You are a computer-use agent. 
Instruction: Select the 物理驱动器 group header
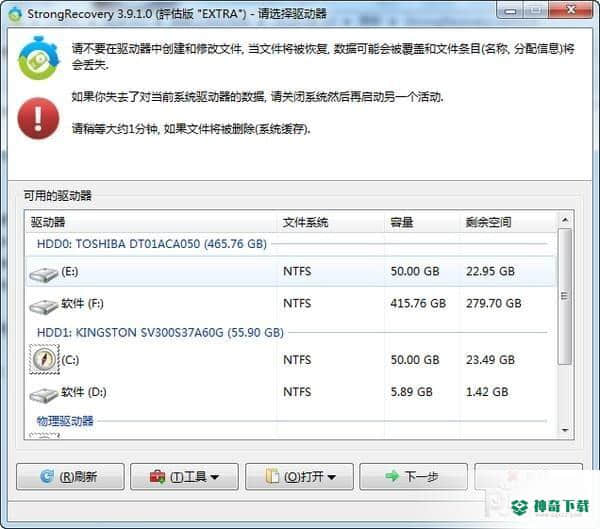[x=65, y=421]
